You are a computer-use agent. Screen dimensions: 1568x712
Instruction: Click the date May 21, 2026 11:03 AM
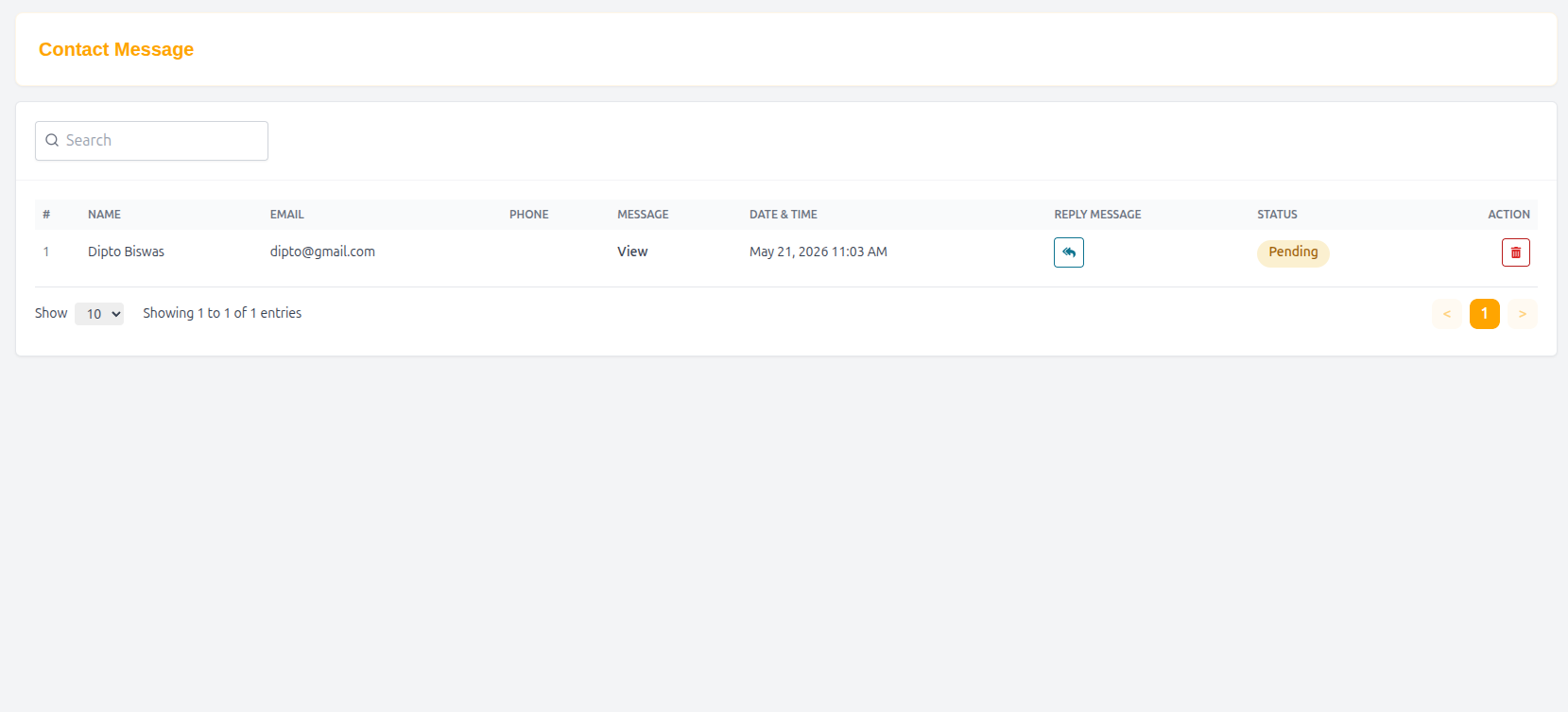coord(818,252)
